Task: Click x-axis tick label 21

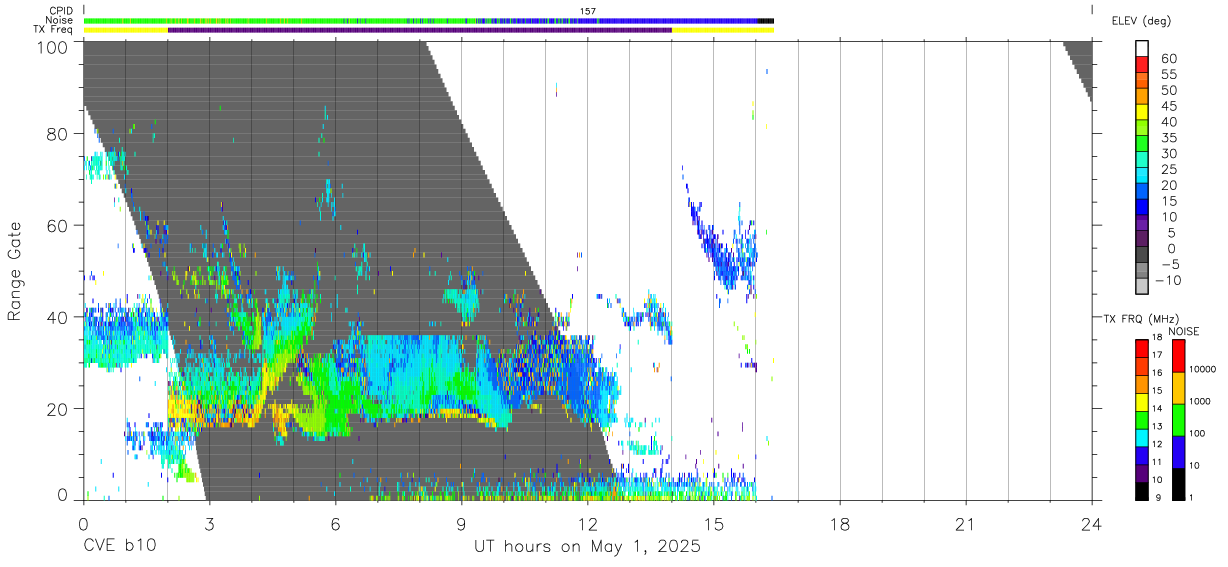Action: click(x=965, y=524)
